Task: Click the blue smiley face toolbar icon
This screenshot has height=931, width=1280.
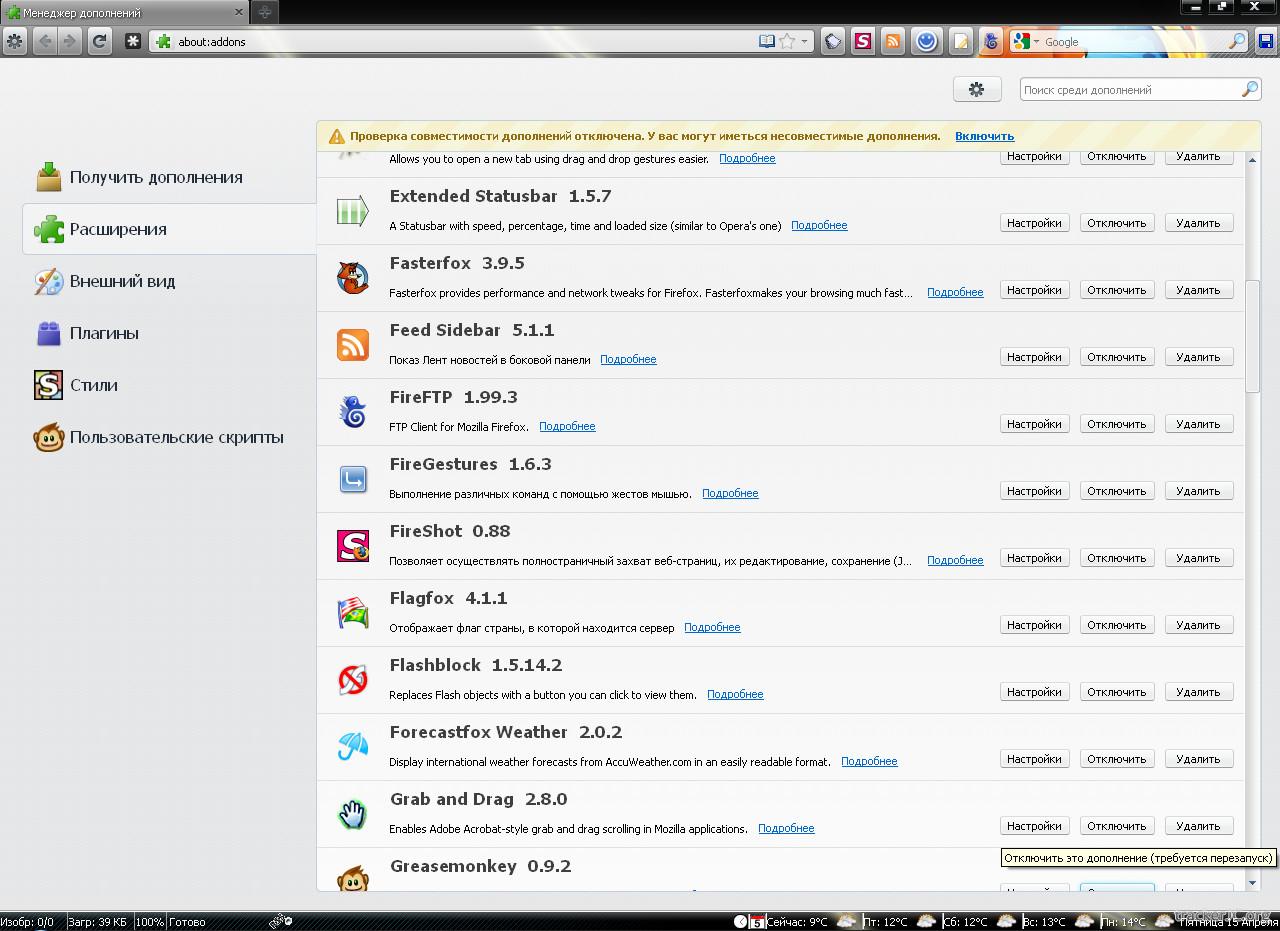Action: point(926,41)
